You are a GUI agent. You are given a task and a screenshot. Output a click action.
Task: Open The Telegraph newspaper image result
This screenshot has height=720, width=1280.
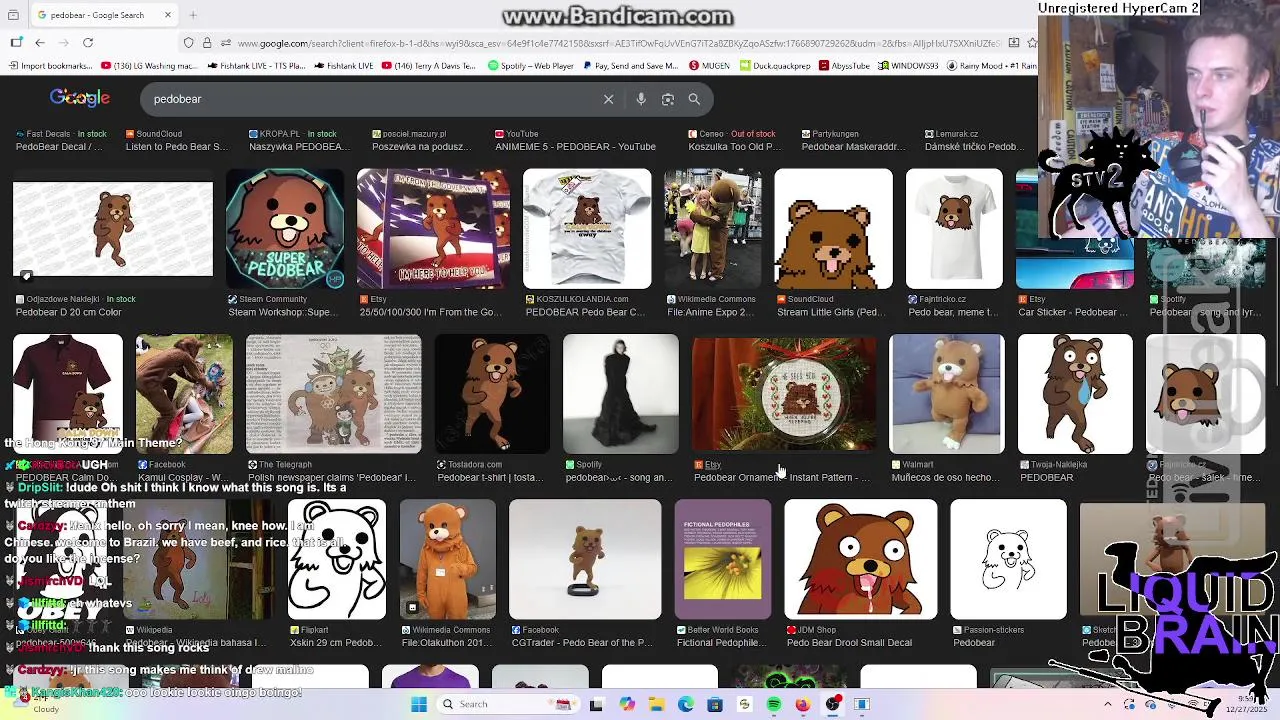(334, 394)
